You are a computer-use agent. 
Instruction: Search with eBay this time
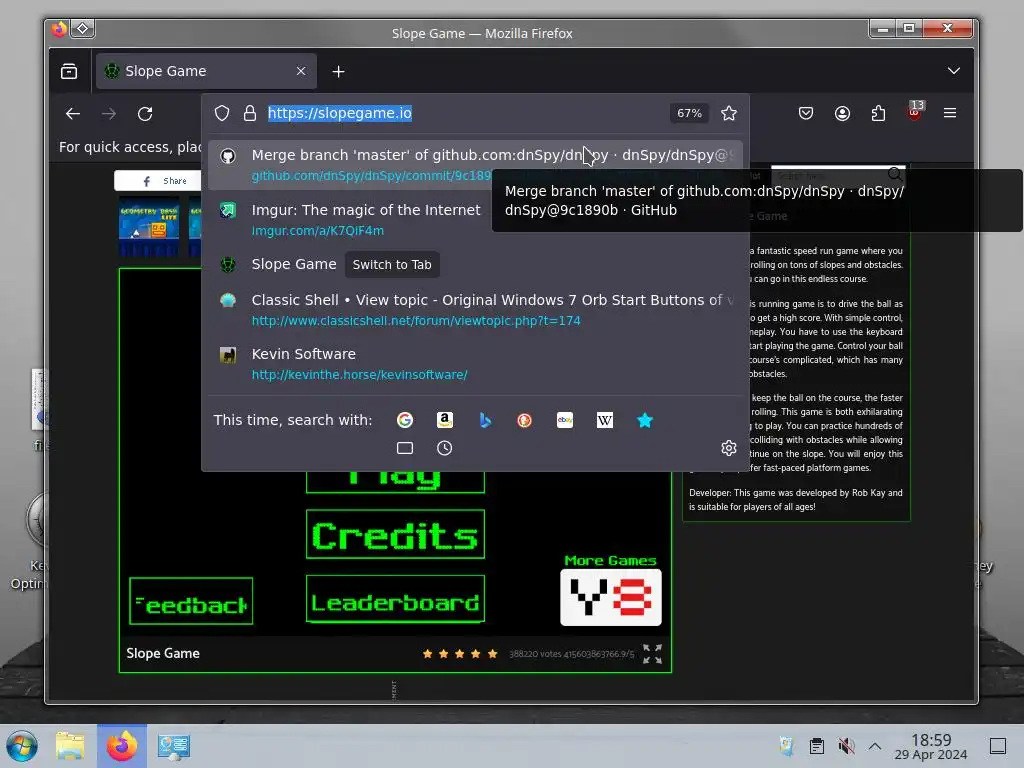tap(565, 420)
